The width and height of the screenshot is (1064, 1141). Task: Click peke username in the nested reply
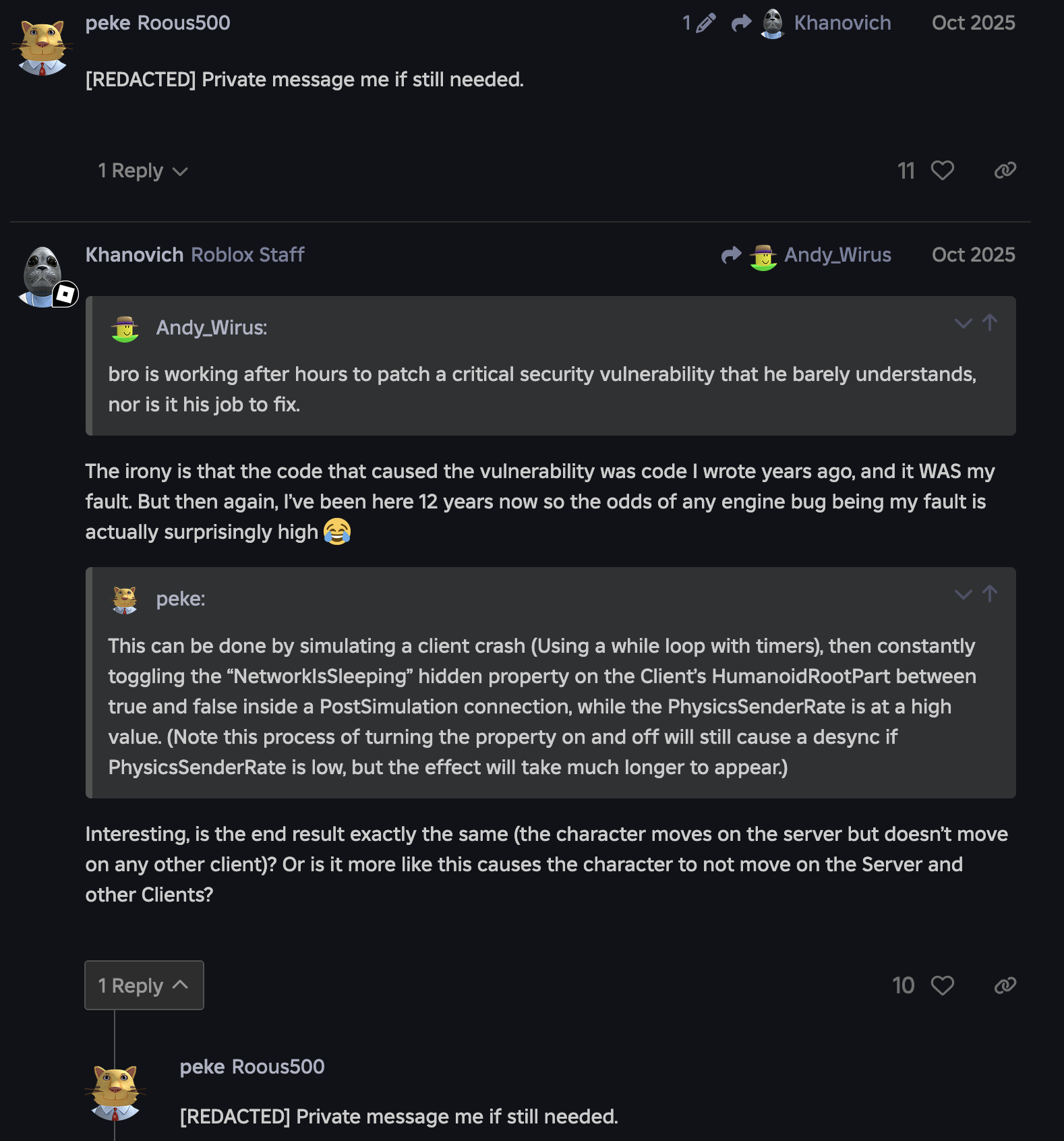point(202,1067)
